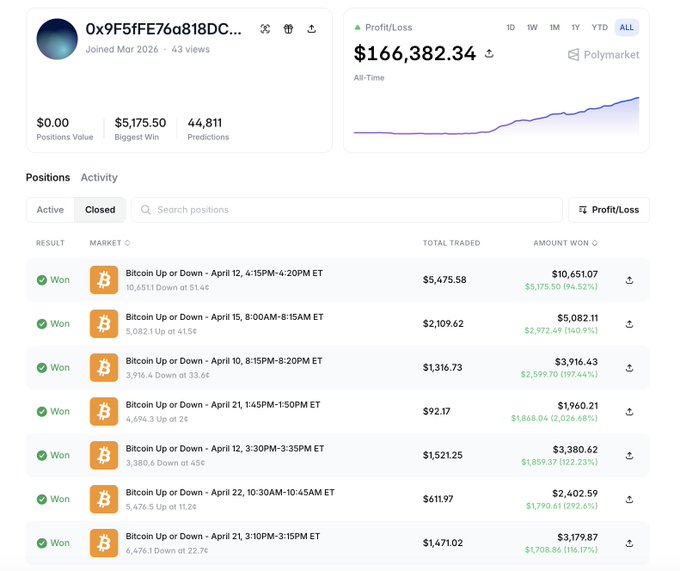Click the scan/QR icon next to wallet address
This screenshot has width=680, height=571.
click(265, 29)
